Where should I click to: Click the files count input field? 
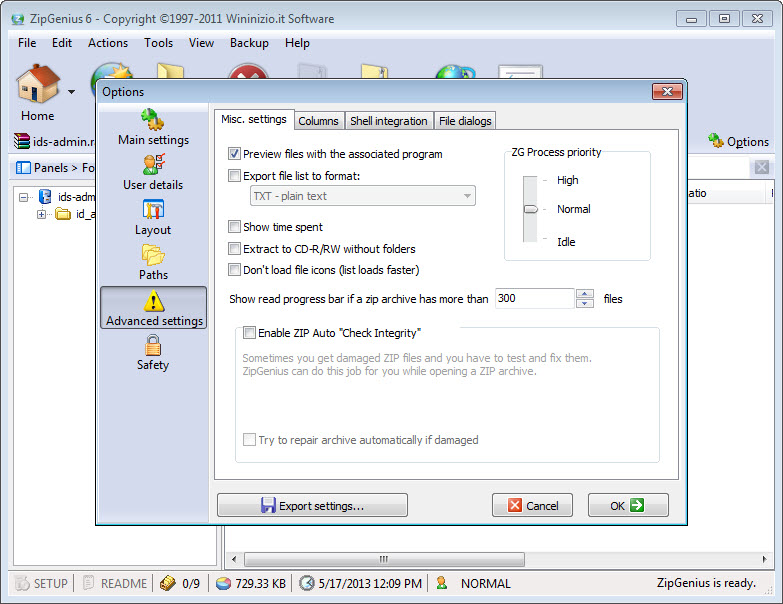tap(534, 299)
